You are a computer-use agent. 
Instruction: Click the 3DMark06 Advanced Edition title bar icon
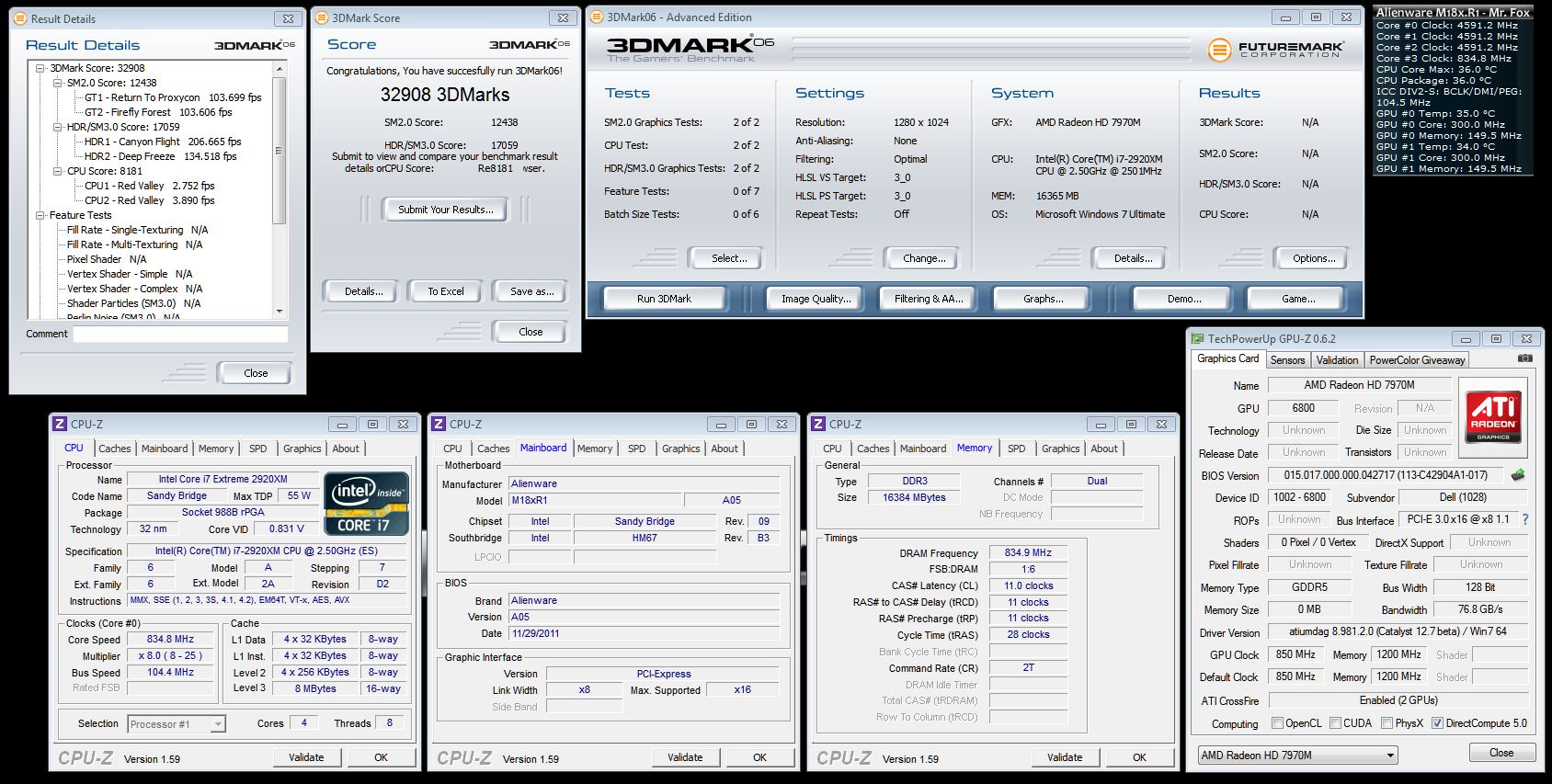tap(596, 17)
